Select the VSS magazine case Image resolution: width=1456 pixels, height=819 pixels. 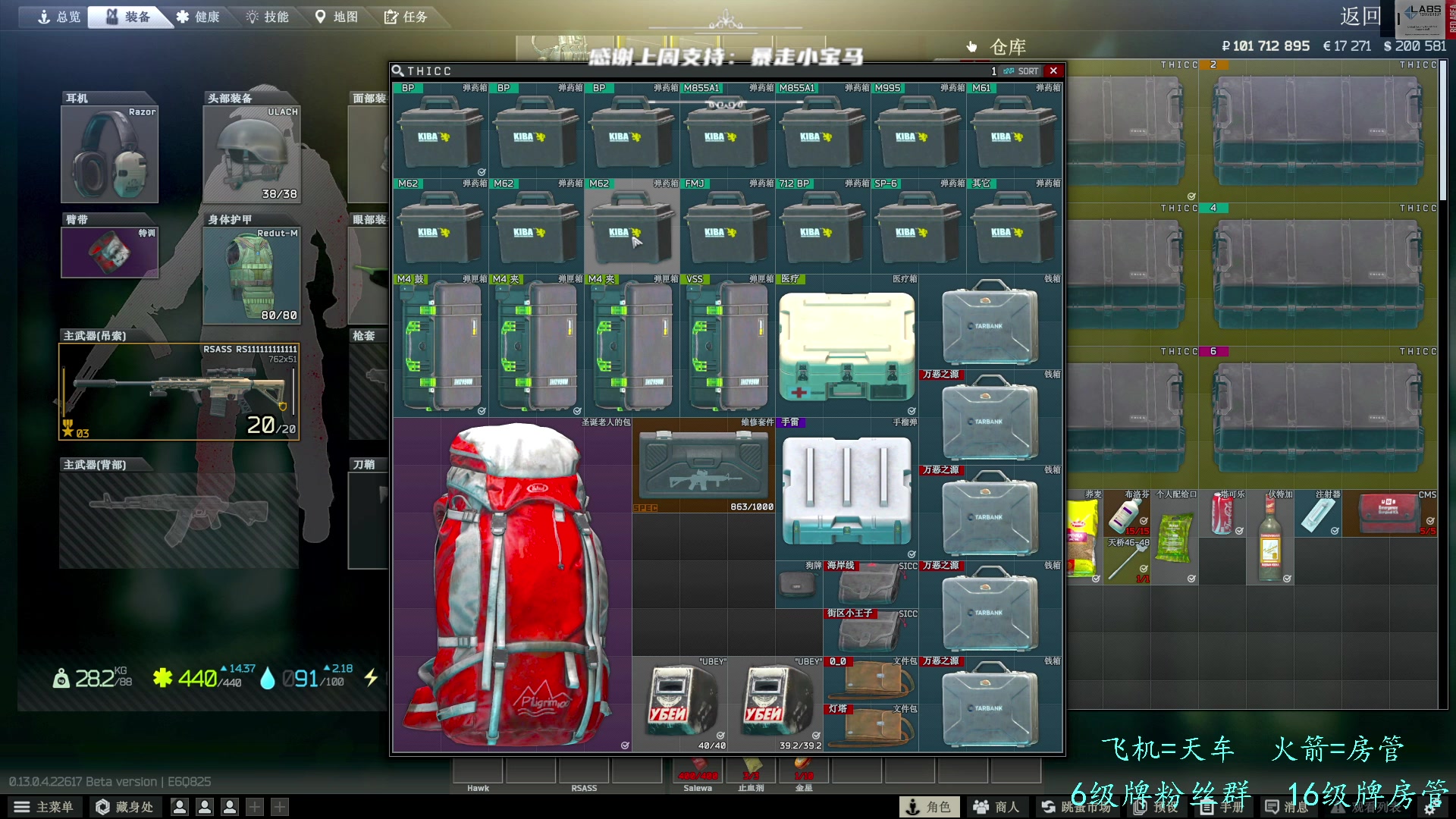point(727,345)
